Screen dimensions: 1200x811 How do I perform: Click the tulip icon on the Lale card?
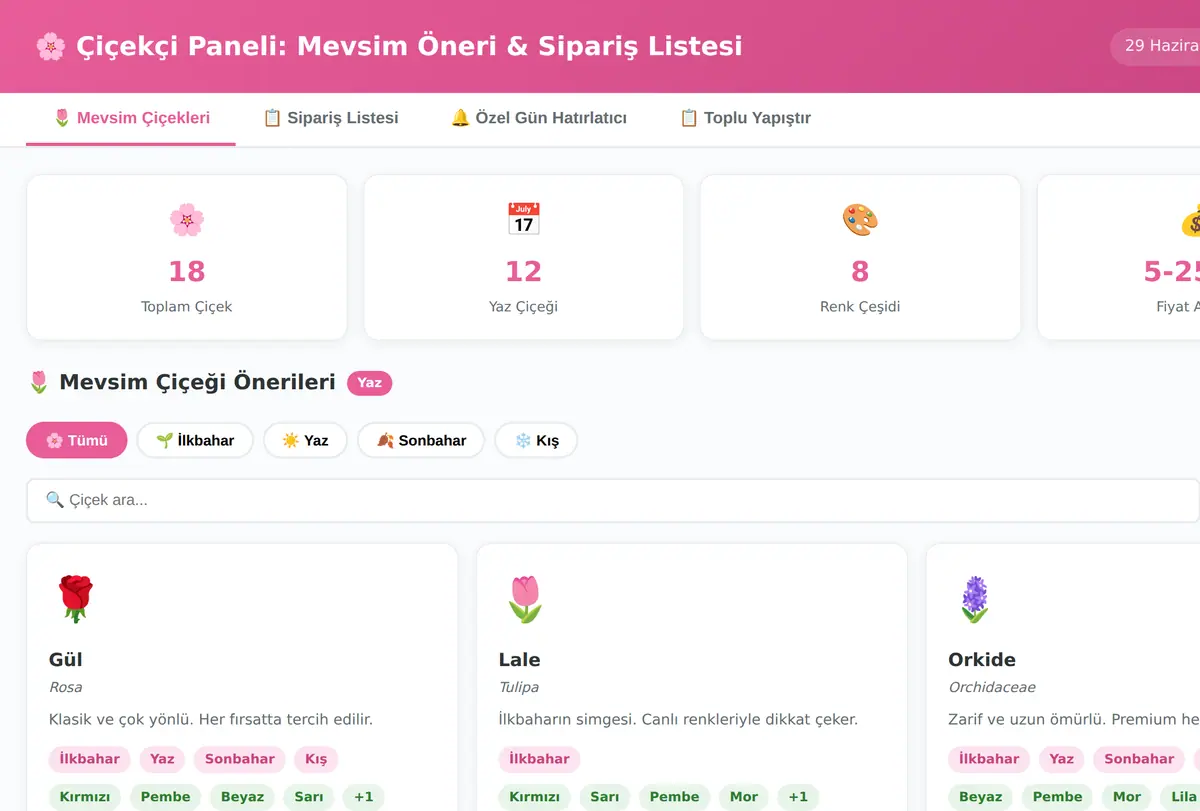(524, 599)
